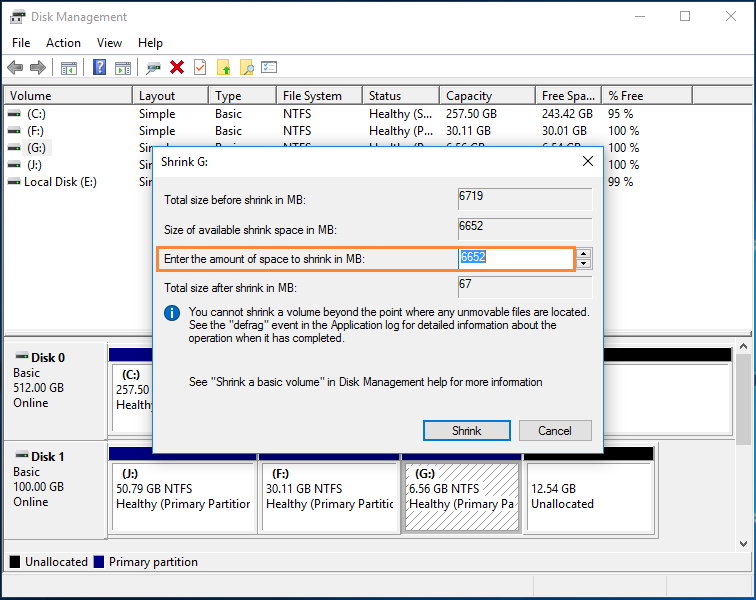Viewport: 756px width, 600px height.
Task: Click the Disk 0 label in graphical view
Action: point(48,357)
